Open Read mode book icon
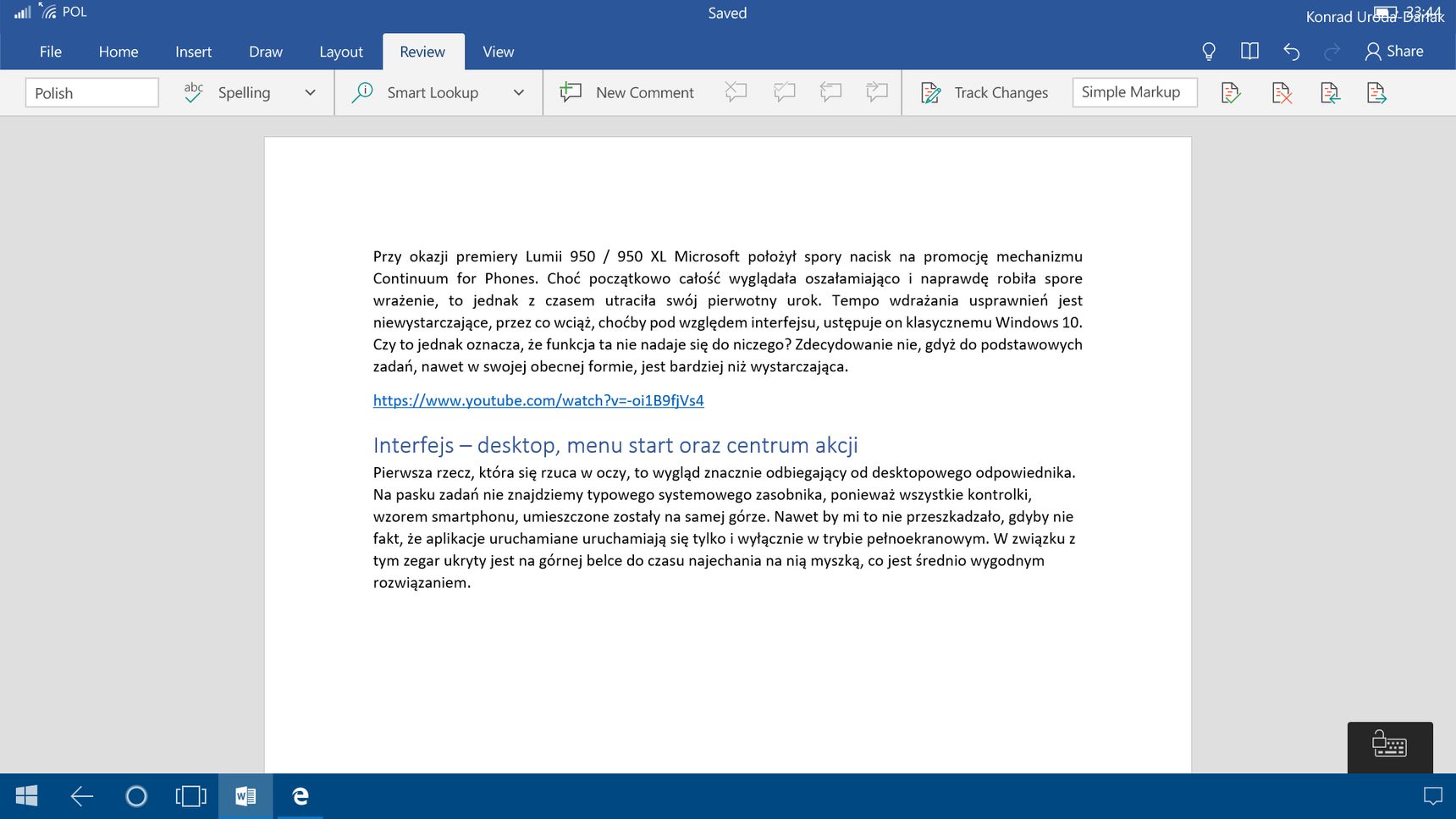Image resolution: width=1456 pixels, height=819 pixels. coord(1249,52)
